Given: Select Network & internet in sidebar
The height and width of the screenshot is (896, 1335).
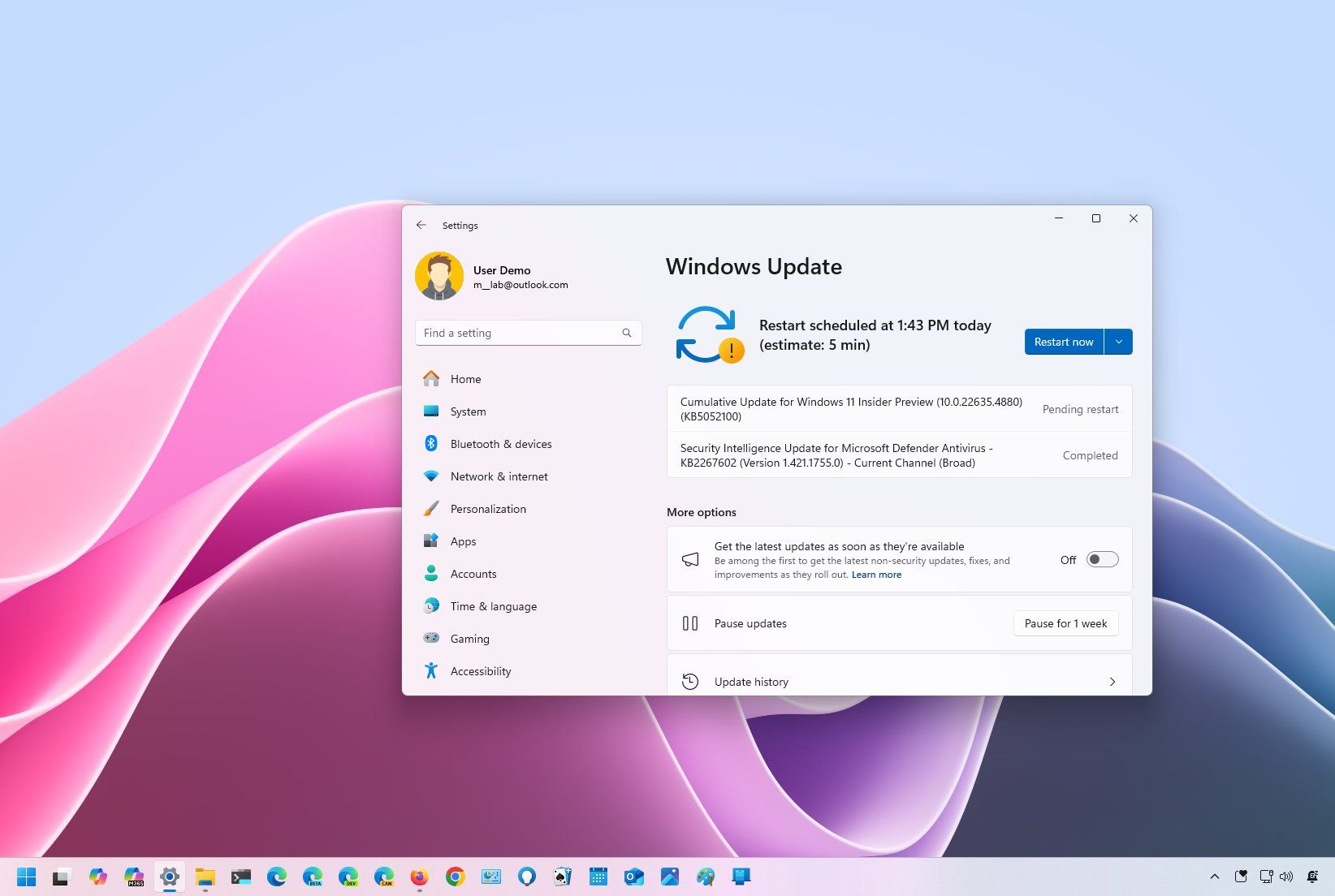Looking at the screenshot, I should click(x=498, y=476).
